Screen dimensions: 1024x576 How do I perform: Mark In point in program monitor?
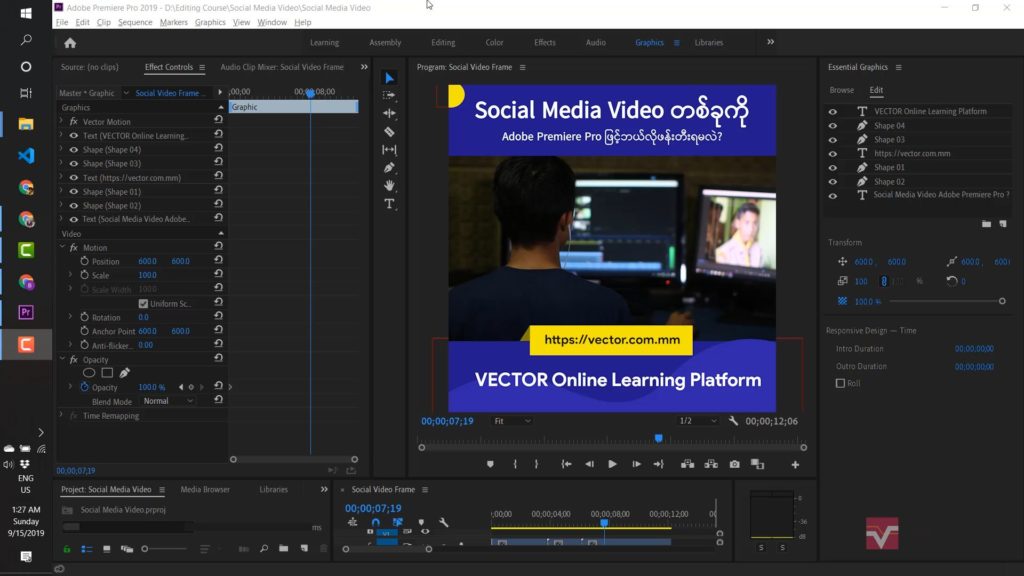515,464
